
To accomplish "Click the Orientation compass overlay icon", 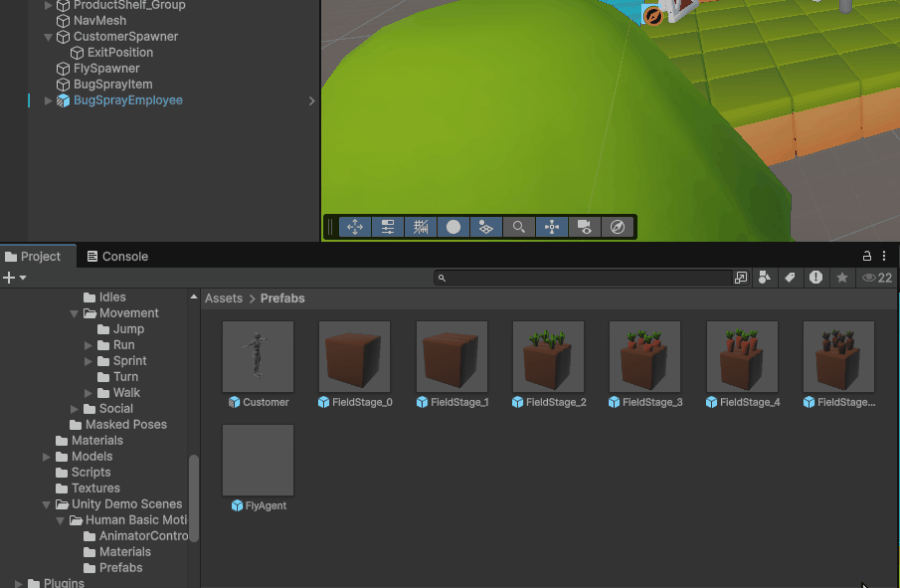I will pos(618,227).
